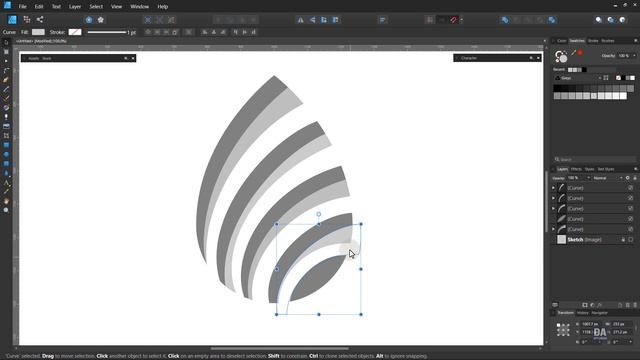Expand the second (Curve) layer
This screenshot has width=640, height=360.
(x=554, y=198)
